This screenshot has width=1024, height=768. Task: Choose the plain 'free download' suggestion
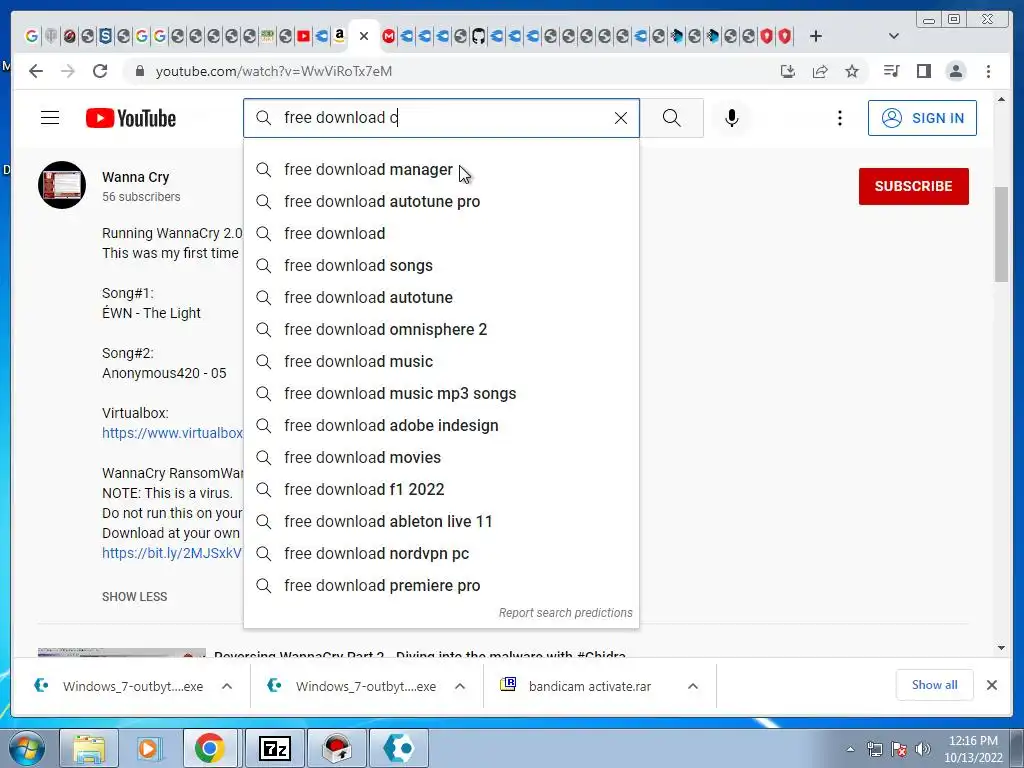click(x=441, y=234)
